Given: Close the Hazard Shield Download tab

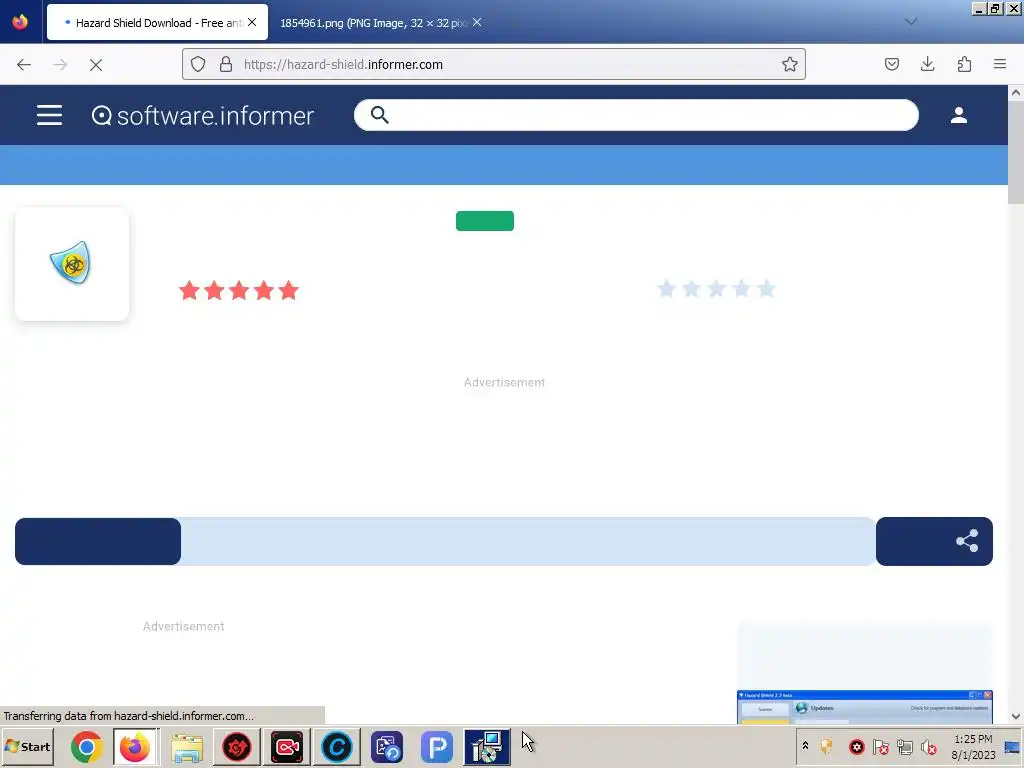Looking at the screenshot, I should tap(252, 22).
